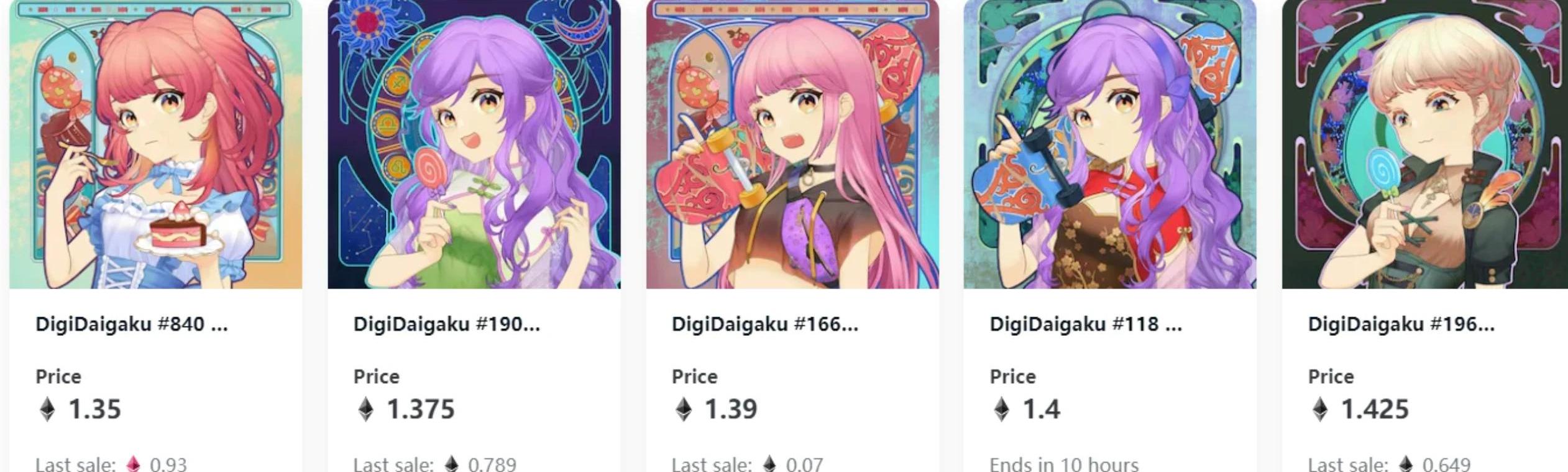Viewport: 1568px width, 472px height.
Task: Click the Ethereum icon beside 1.39 price
Action: 684,409
